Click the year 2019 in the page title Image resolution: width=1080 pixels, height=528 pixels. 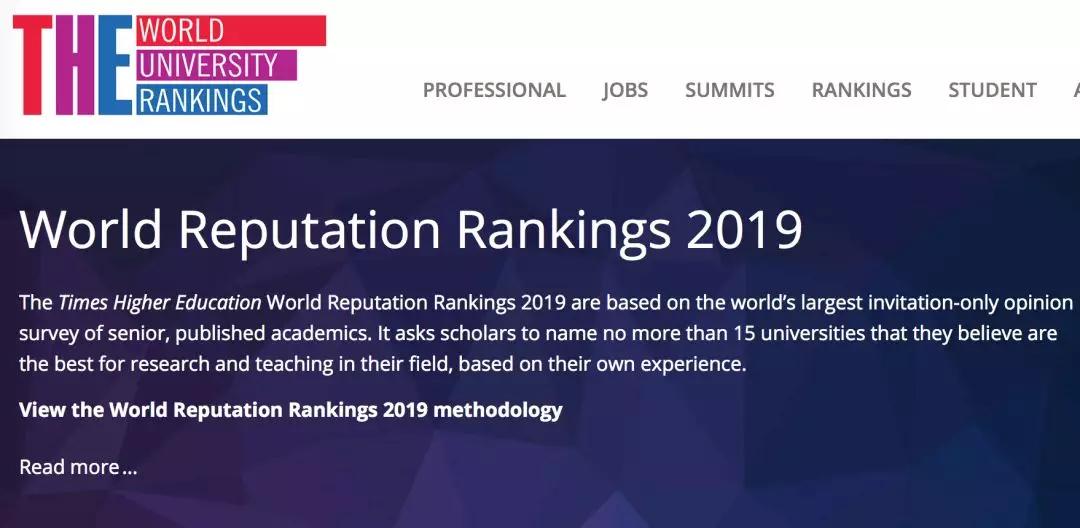(745, 229)
